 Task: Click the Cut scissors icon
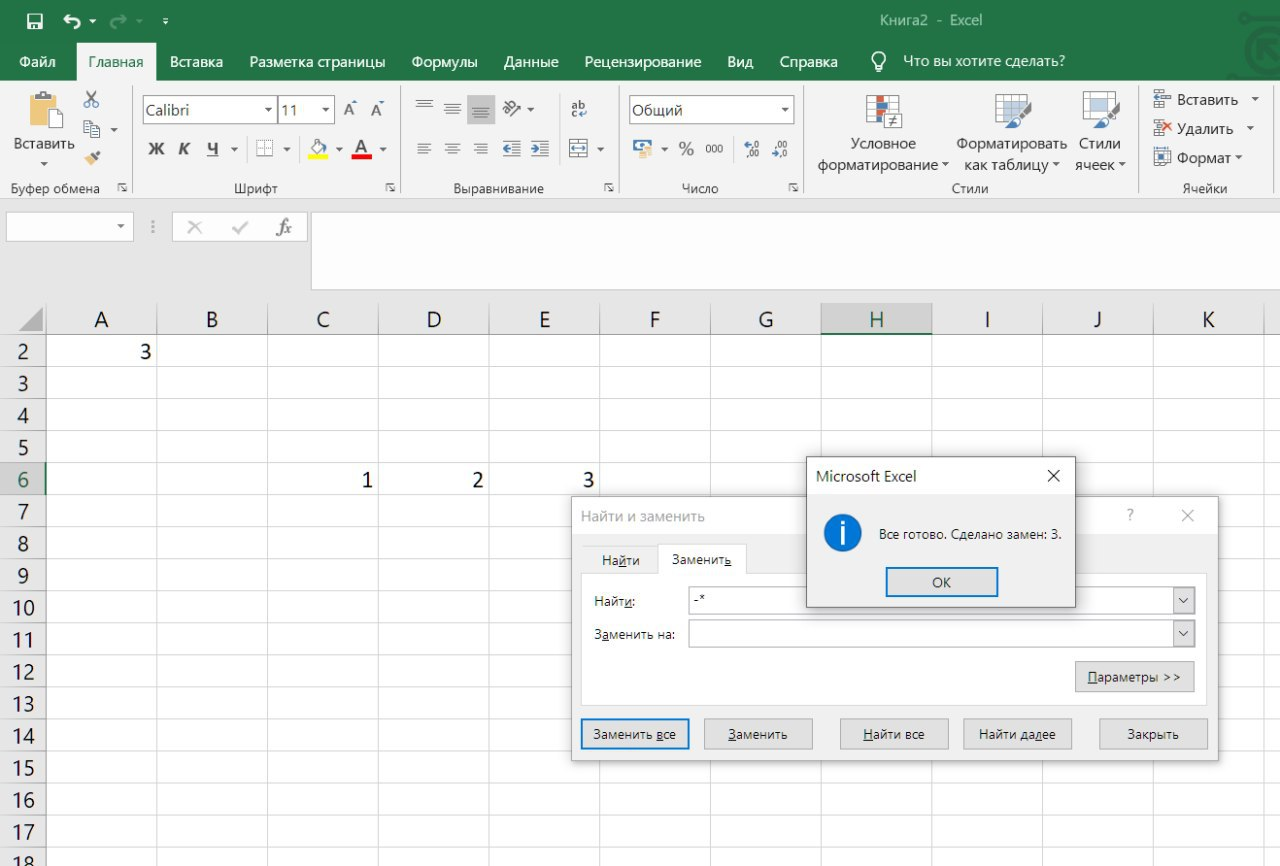point(91,100)
